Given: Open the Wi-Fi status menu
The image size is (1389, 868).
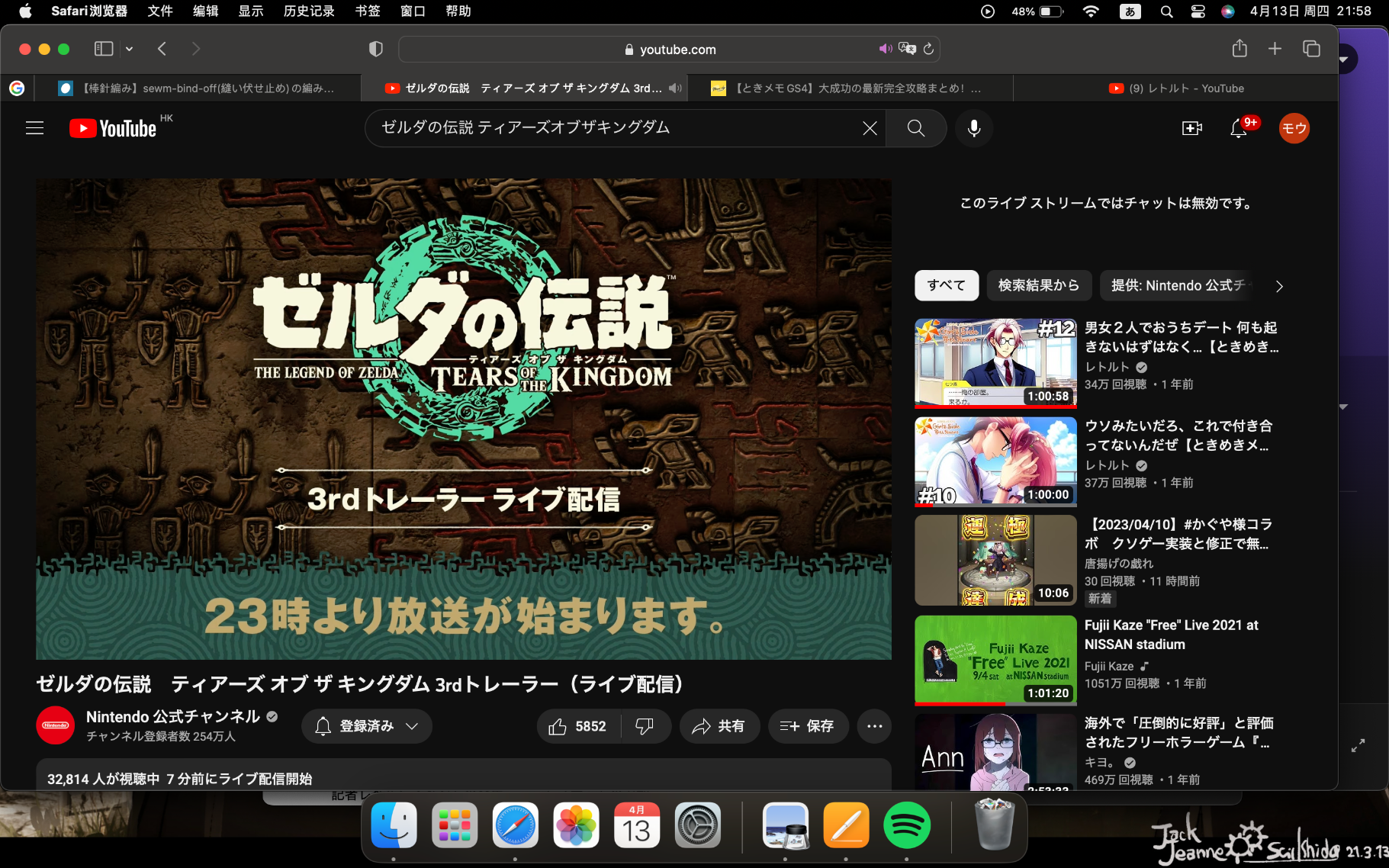Looking at the screenshot, I should click(x=1091, y=11).
